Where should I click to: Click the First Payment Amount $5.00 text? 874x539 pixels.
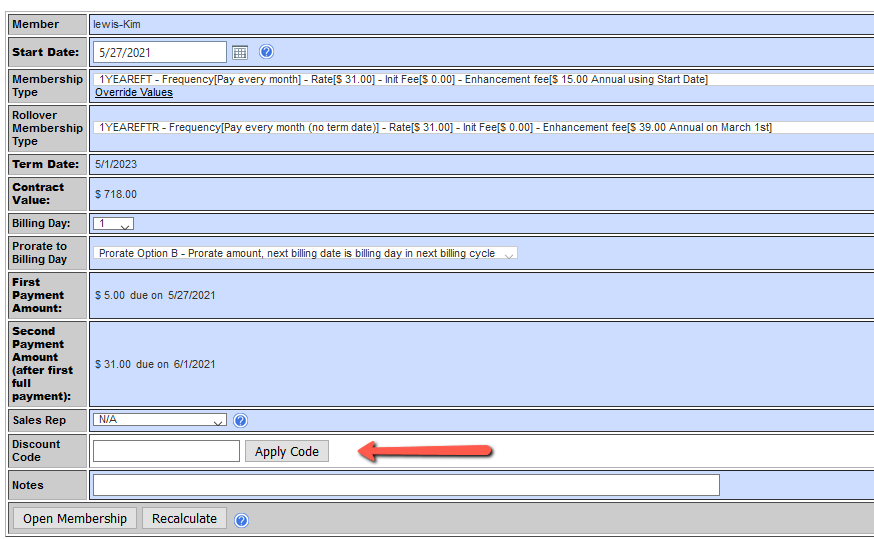[x=110, y=295]
